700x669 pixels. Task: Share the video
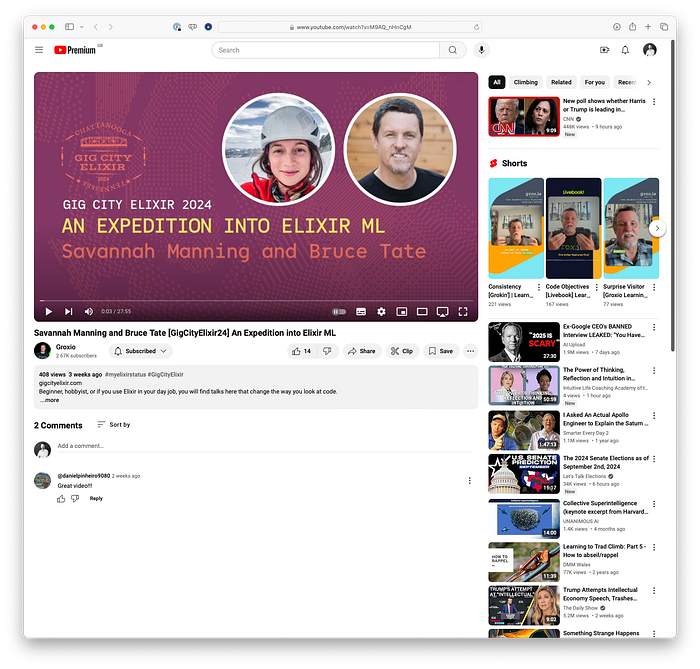362,351
